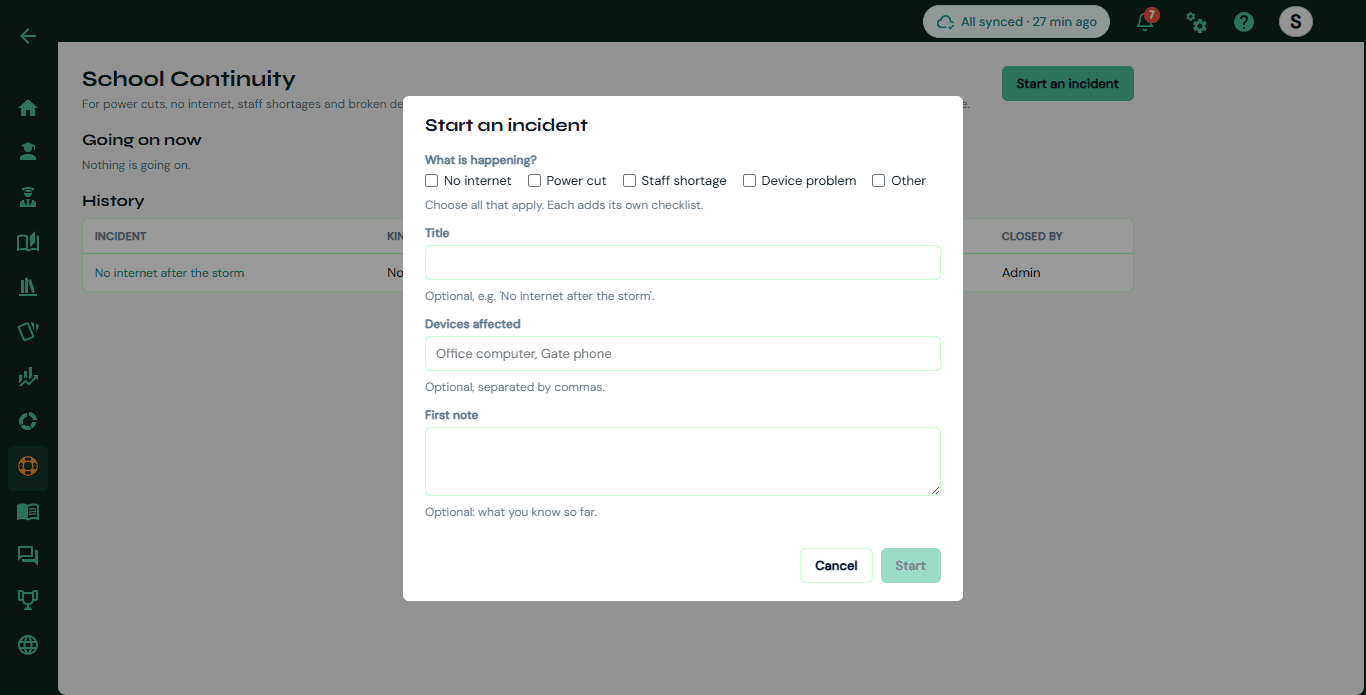1366x695 pixels.
Task: Open the chat messages icon in sidebar
Action: [x=28, y=556]
